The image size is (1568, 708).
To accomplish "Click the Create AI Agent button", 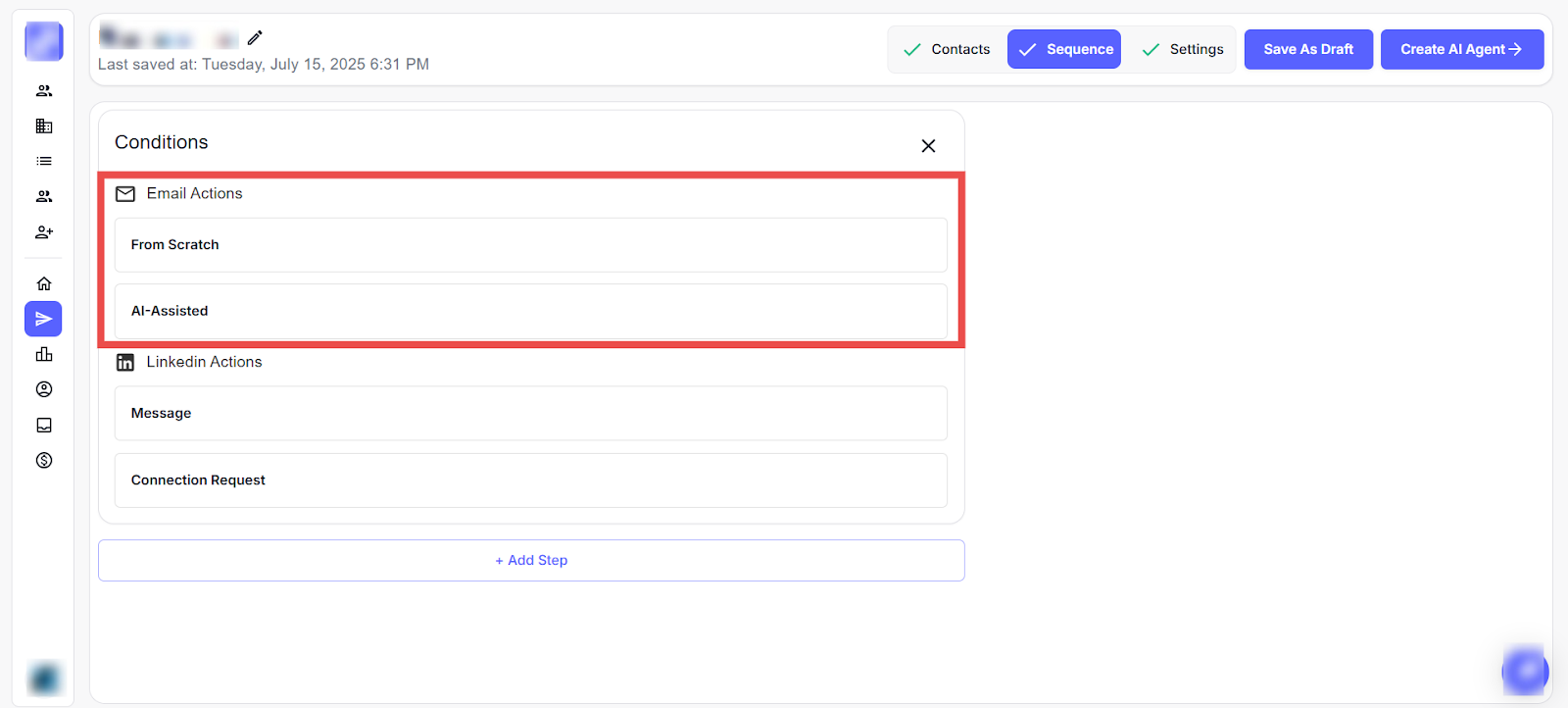I will click(1461, 49).
